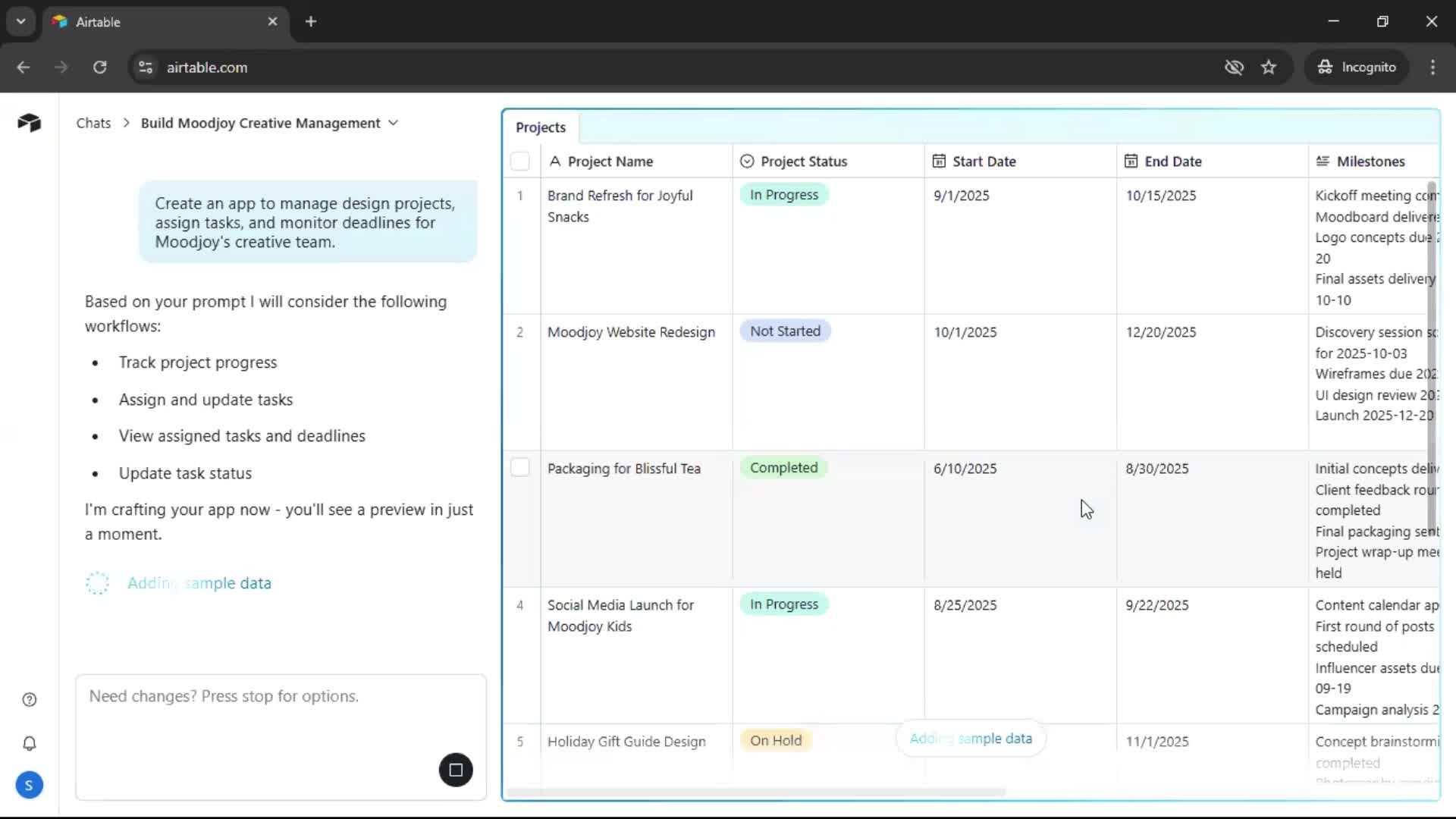Switch to the Projects table tab
This screenshot has height=819, width=1456.
point(541,127)
